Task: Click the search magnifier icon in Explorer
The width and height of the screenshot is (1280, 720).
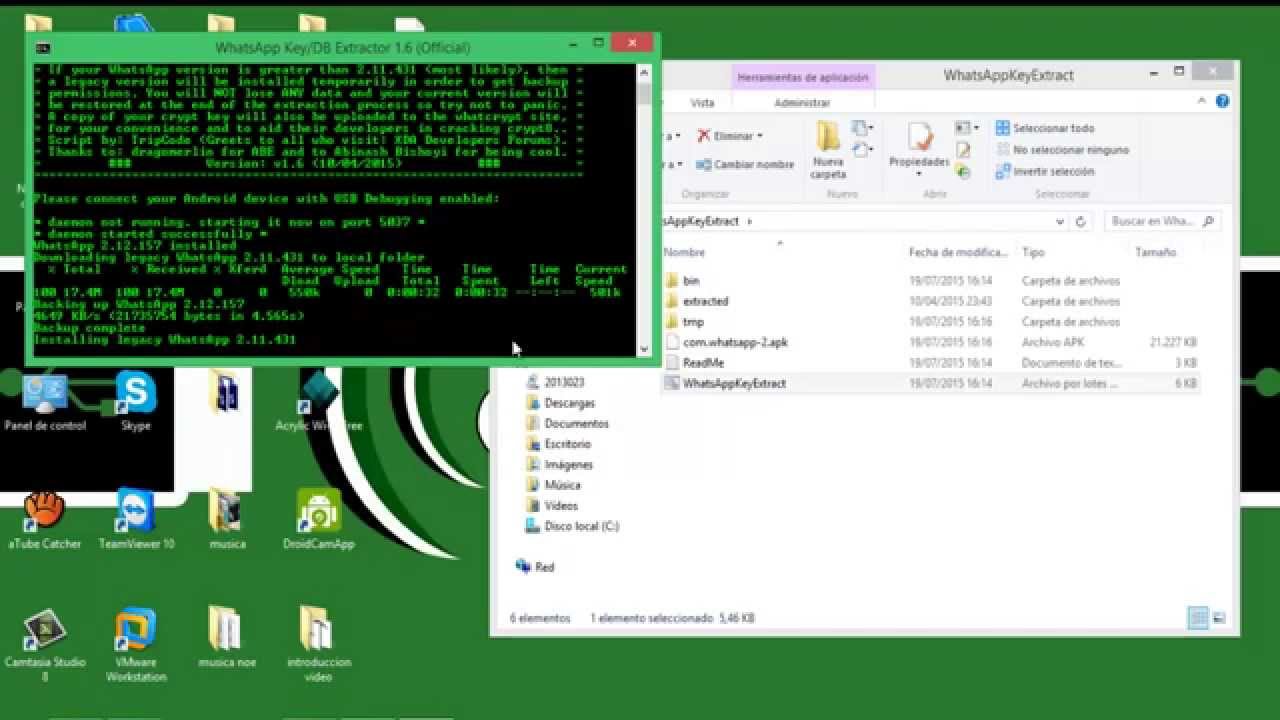Action: tap(1208, 221)
